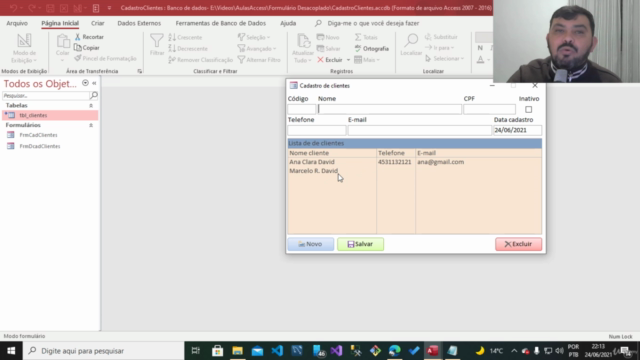640x360 pixels.
Task: Open the Arquivo tab
Action: [17, 23]
